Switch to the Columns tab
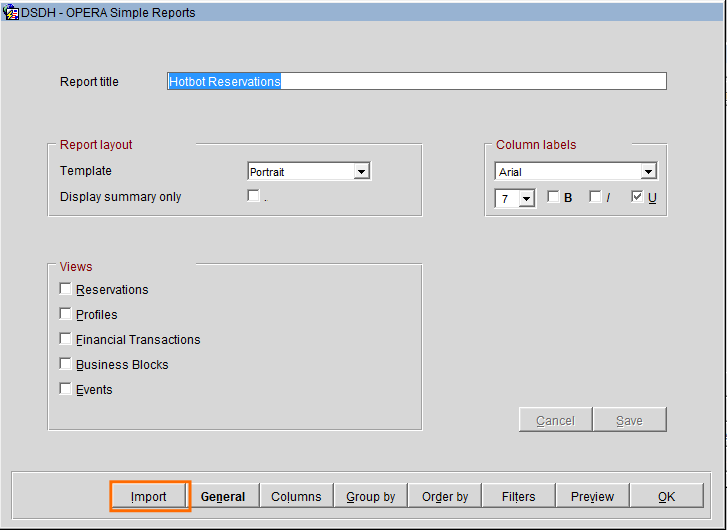This screenshot has width=727, height=530. pos(296,496)
